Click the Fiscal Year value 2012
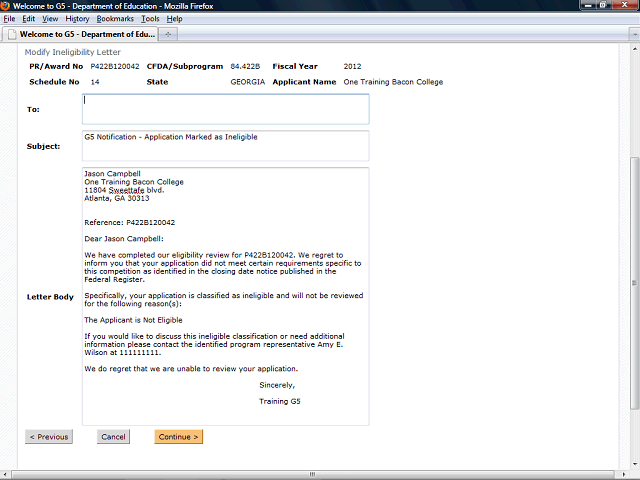 coord(352,67)
